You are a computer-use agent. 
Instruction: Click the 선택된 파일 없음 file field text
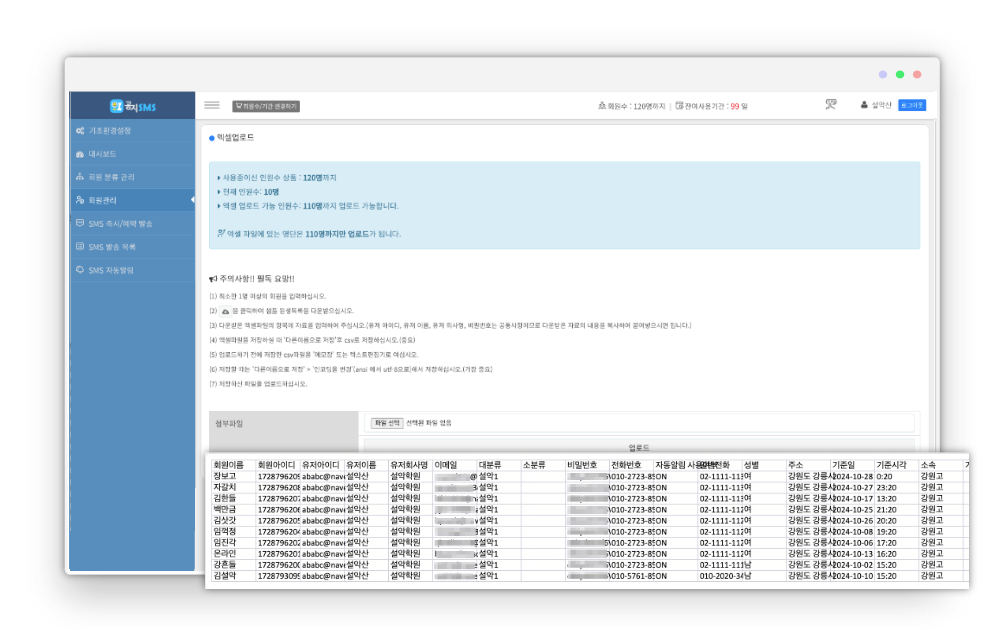(x=429, y=423)
